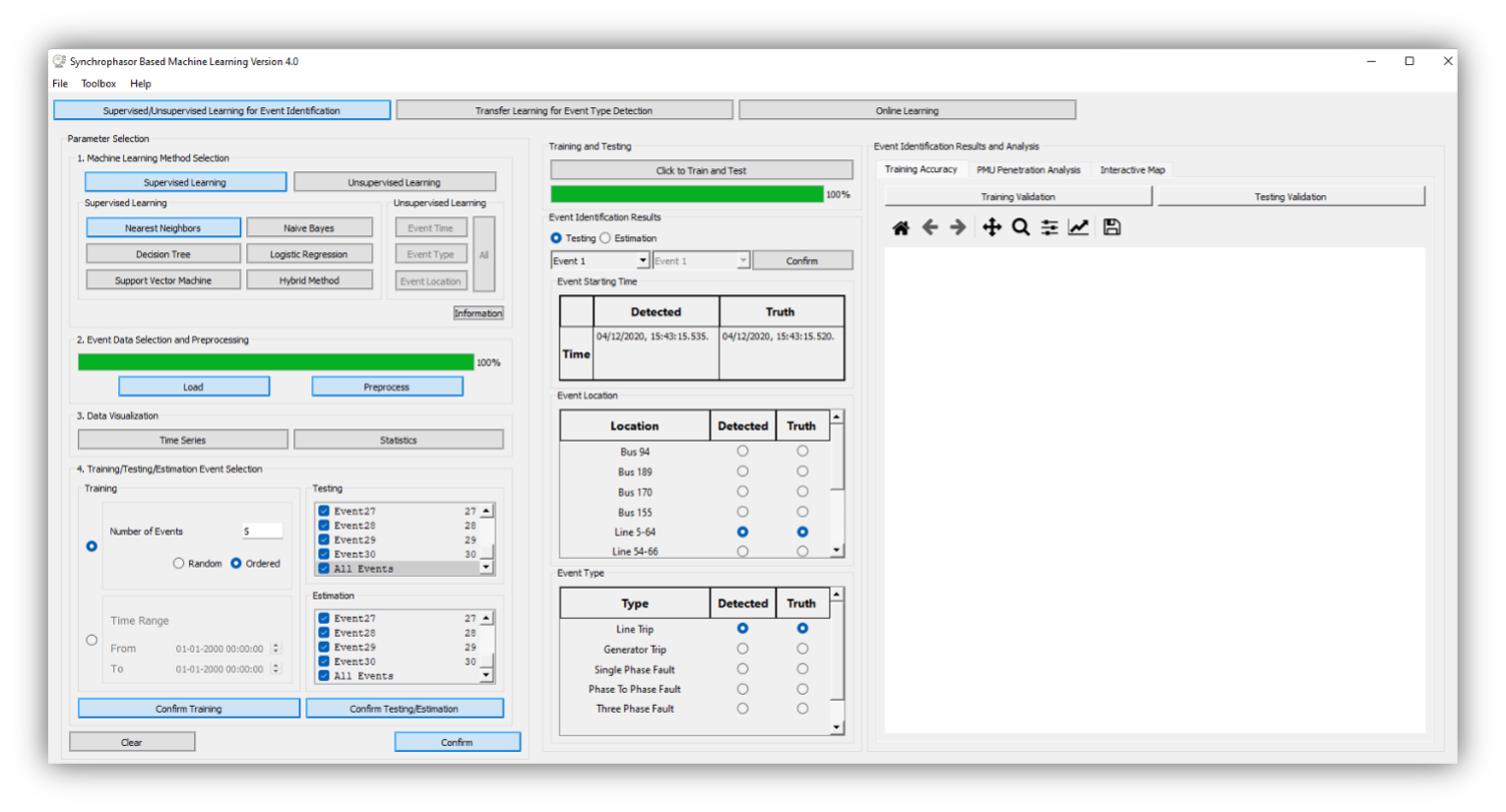Open the Toolbox menu
Viewport: 1506px width, 812px height.
(98, 84)
